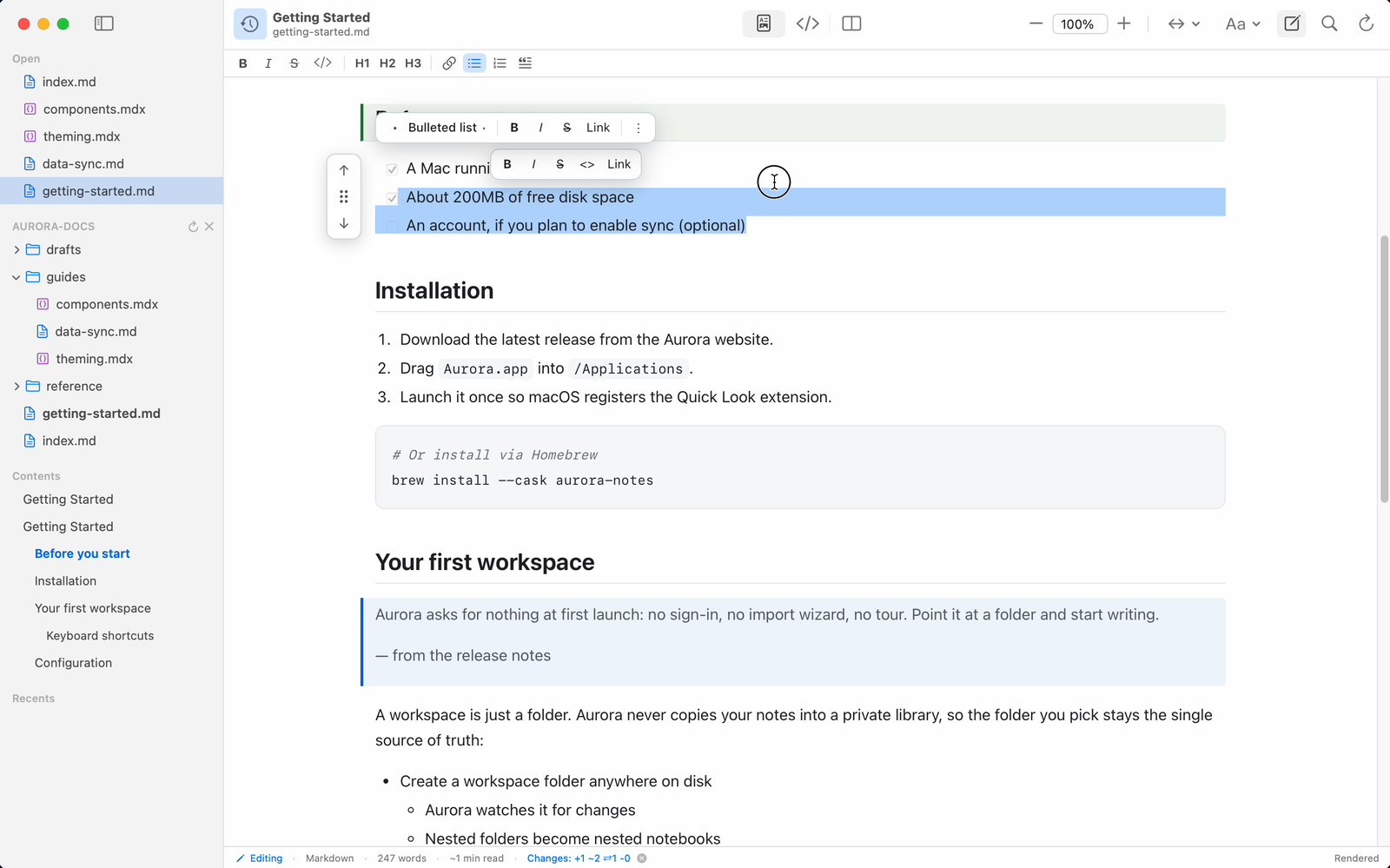This screenshot has width=1390, height=868.
Task: Click the <> code button in the popup
Action: click(587, 164)
